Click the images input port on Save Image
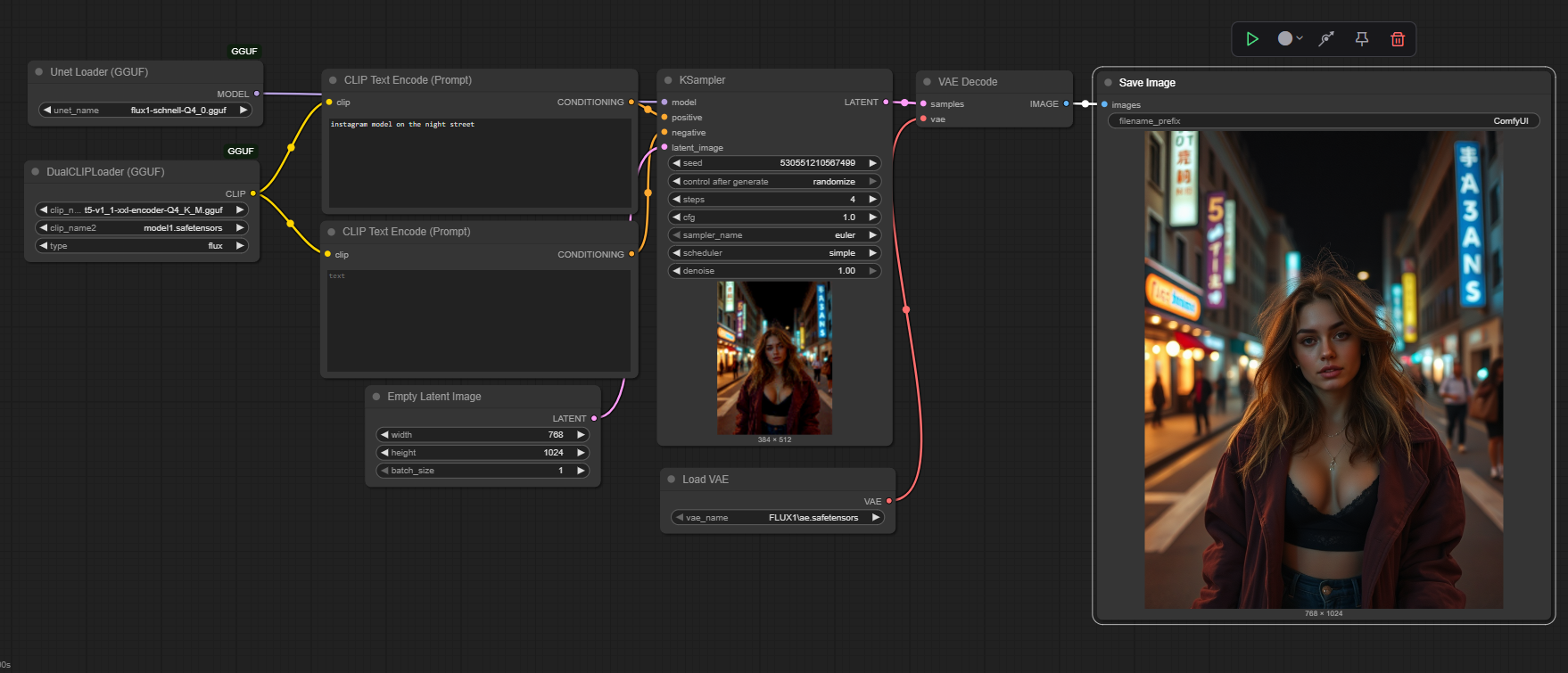Screen dimensions: 1568x673 click(1104, 105)
